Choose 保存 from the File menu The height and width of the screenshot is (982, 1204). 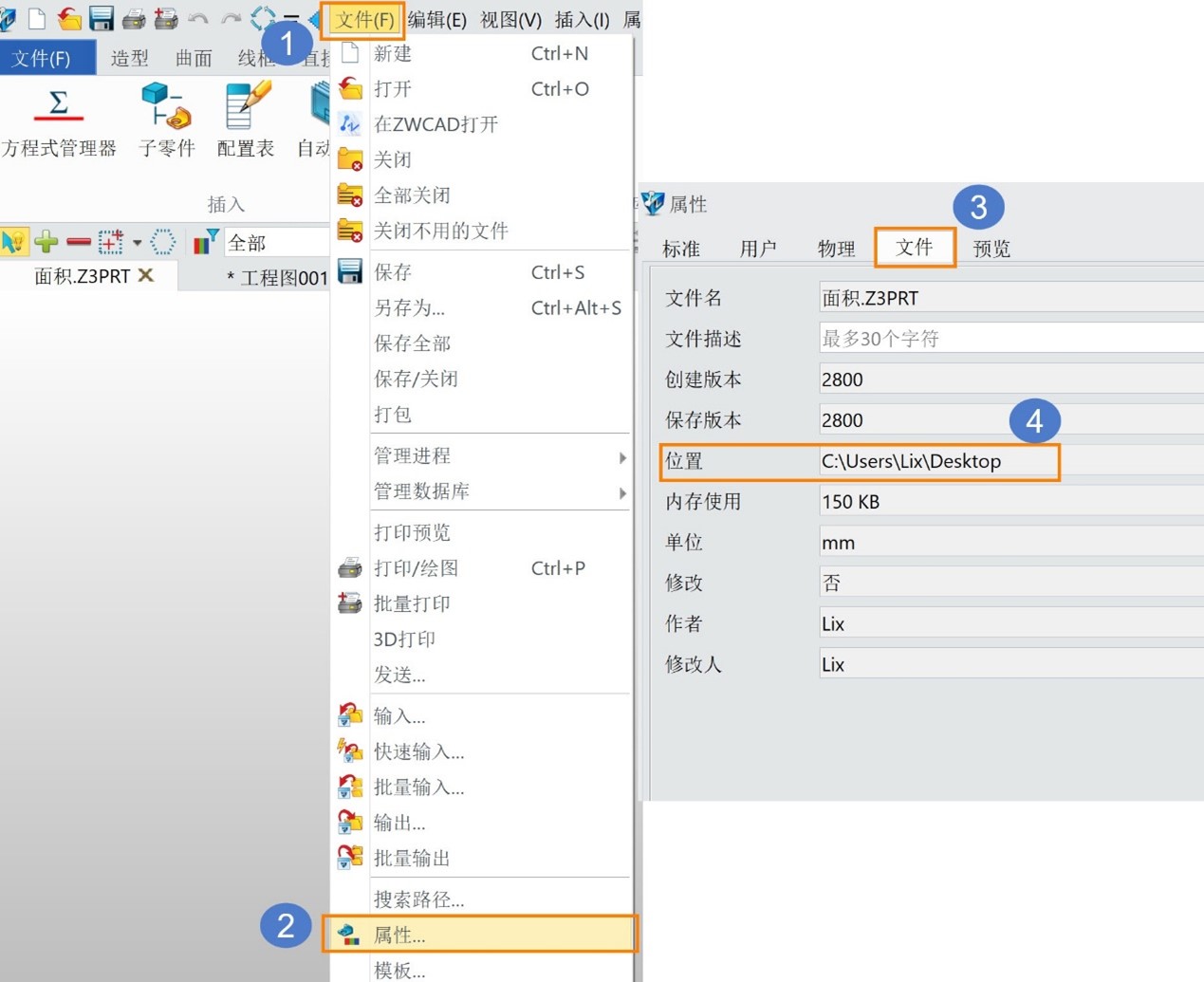point(482,272)
